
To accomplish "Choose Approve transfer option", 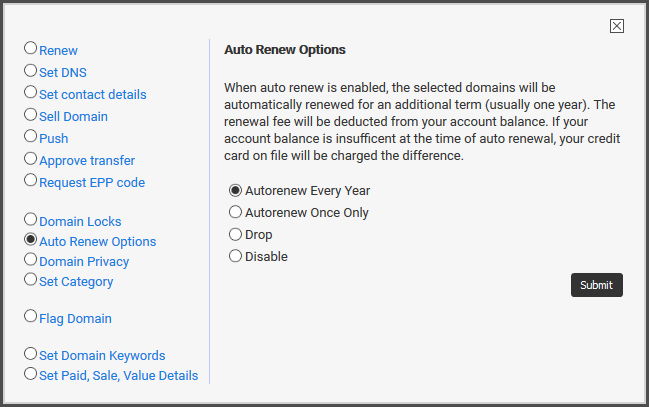I will point(30,158).
